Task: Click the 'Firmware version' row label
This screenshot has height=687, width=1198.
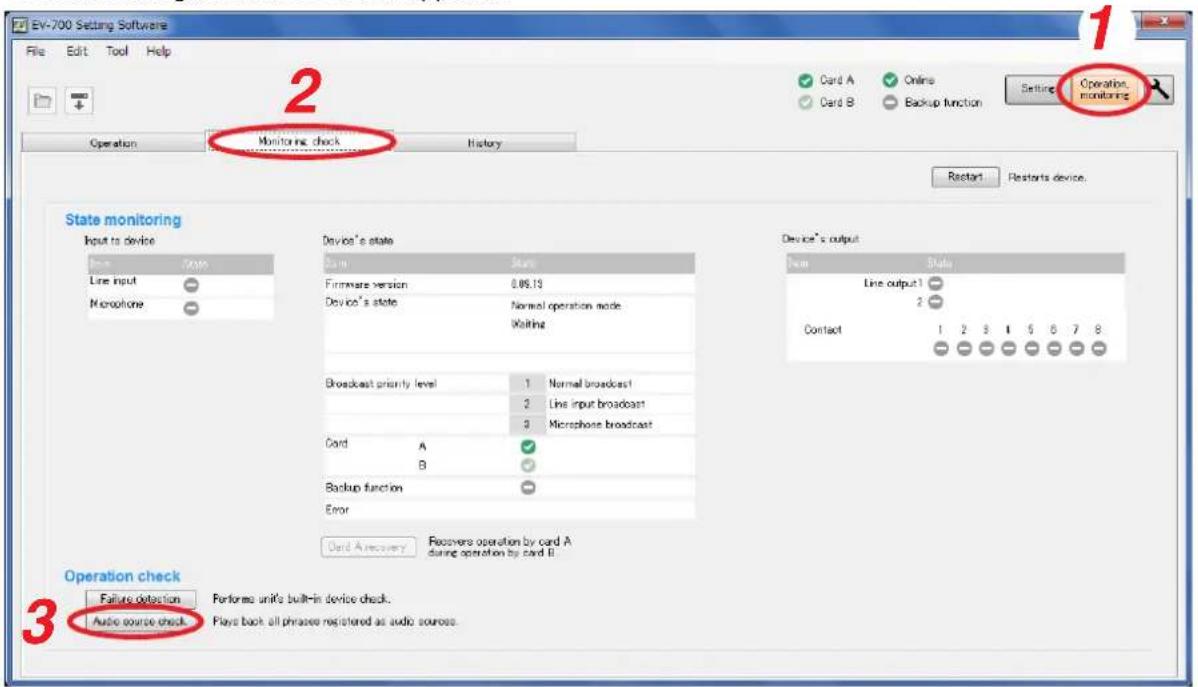Action: coord(366,284)
